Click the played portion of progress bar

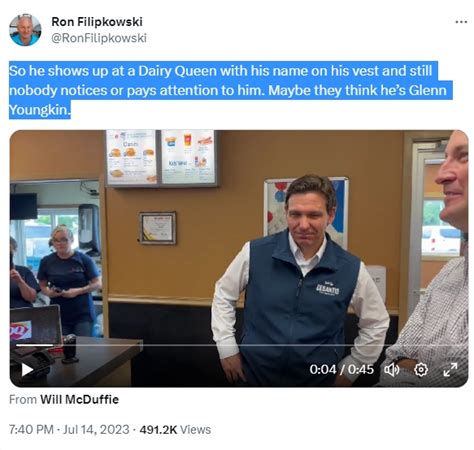35,345
